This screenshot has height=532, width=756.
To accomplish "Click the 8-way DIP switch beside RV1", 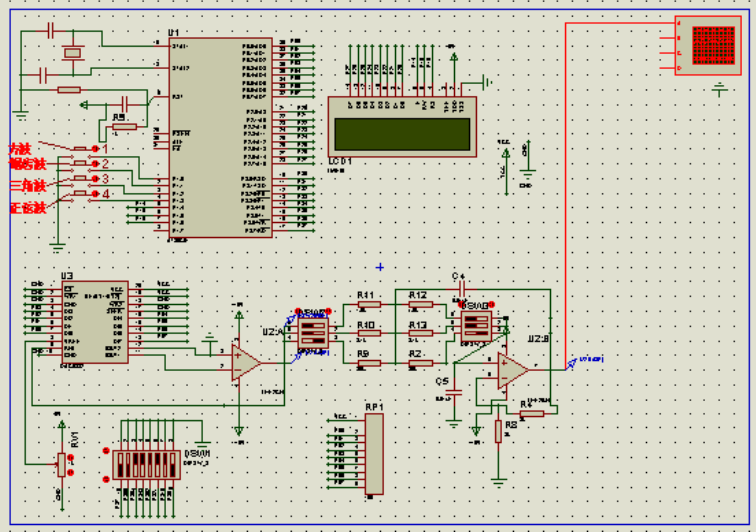I will tap(148, 464).
